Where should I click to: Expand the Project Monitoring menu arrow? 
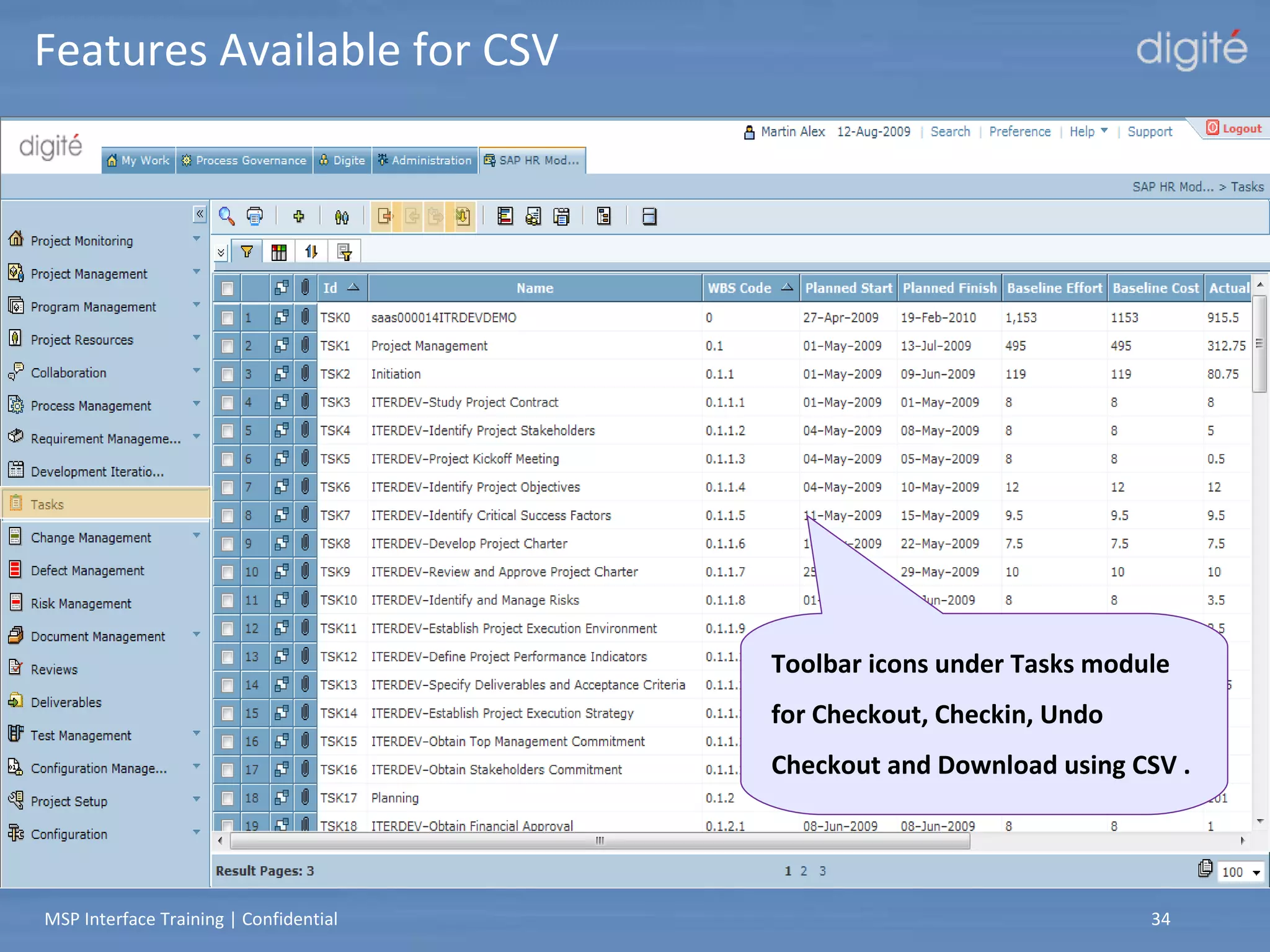[x=197, y=239]
